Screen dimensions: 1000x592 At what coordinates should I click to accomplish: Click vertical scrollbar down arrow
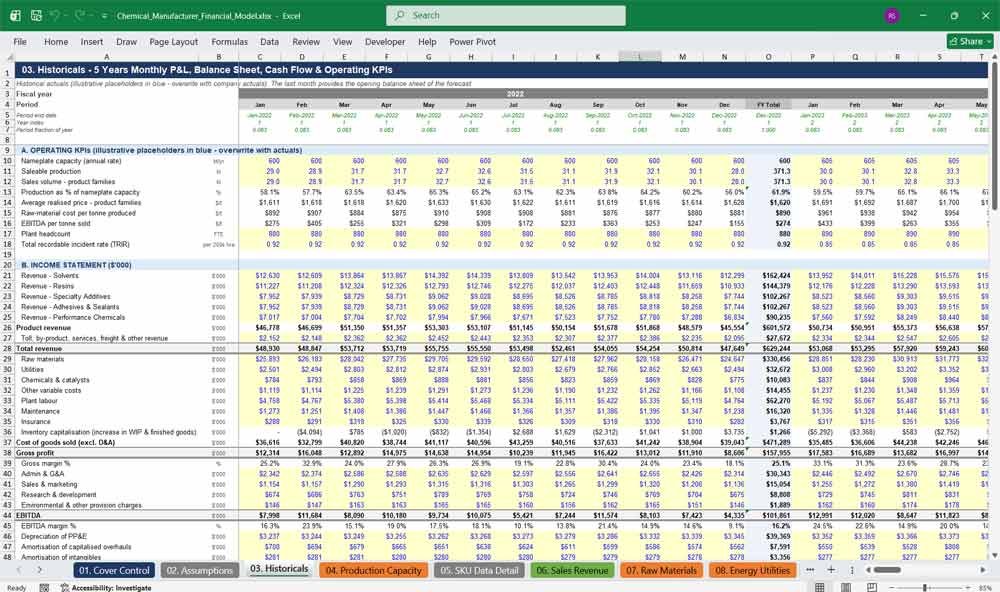994,556
